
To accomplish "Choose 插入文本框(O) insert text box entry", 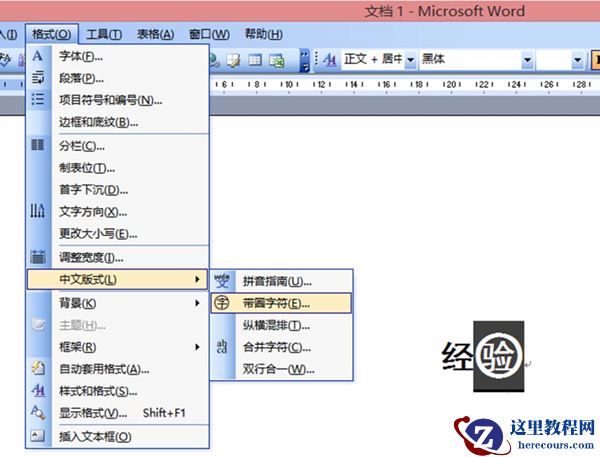I will 117,437.
